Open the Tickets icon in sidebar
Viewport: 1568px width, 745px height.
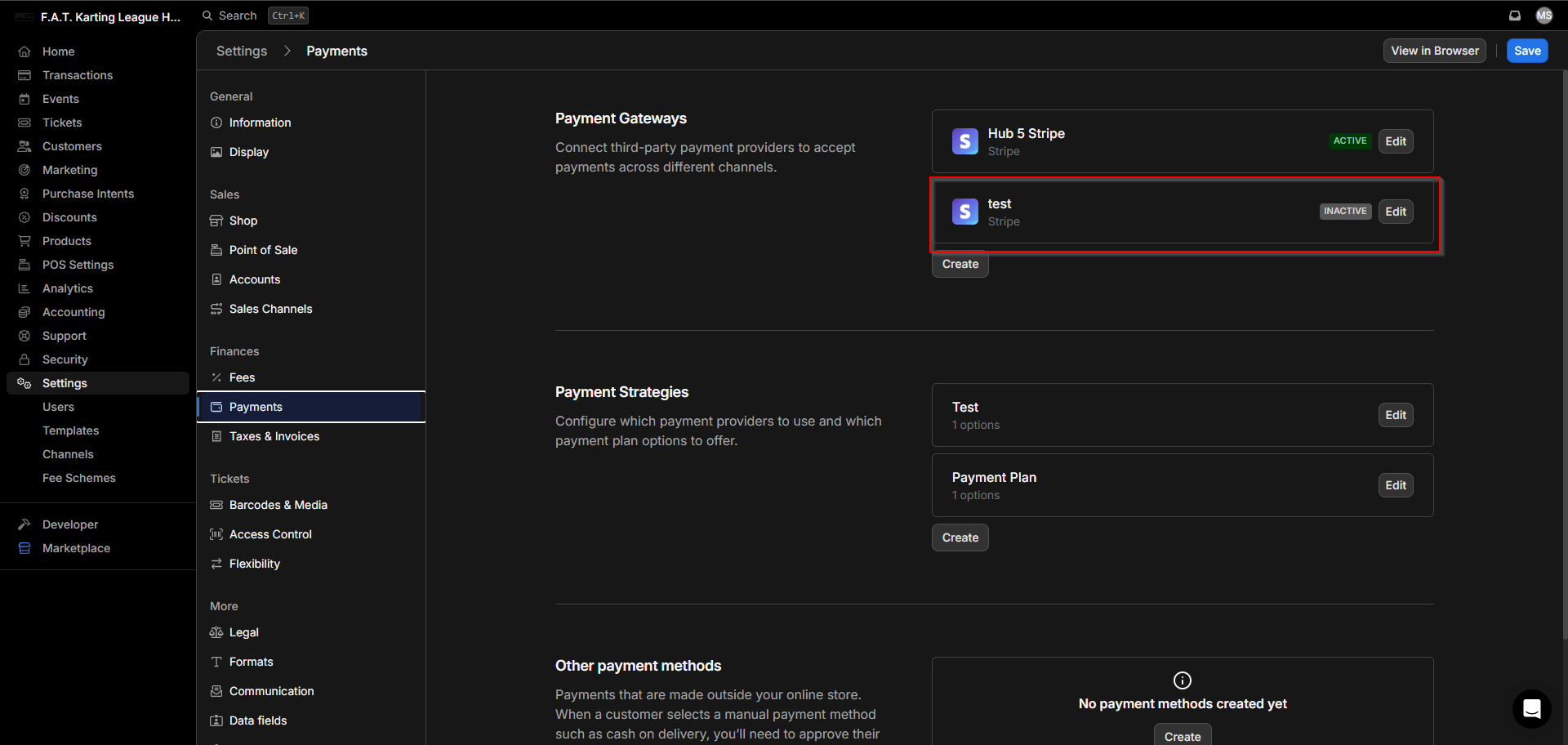click(24, 123)
